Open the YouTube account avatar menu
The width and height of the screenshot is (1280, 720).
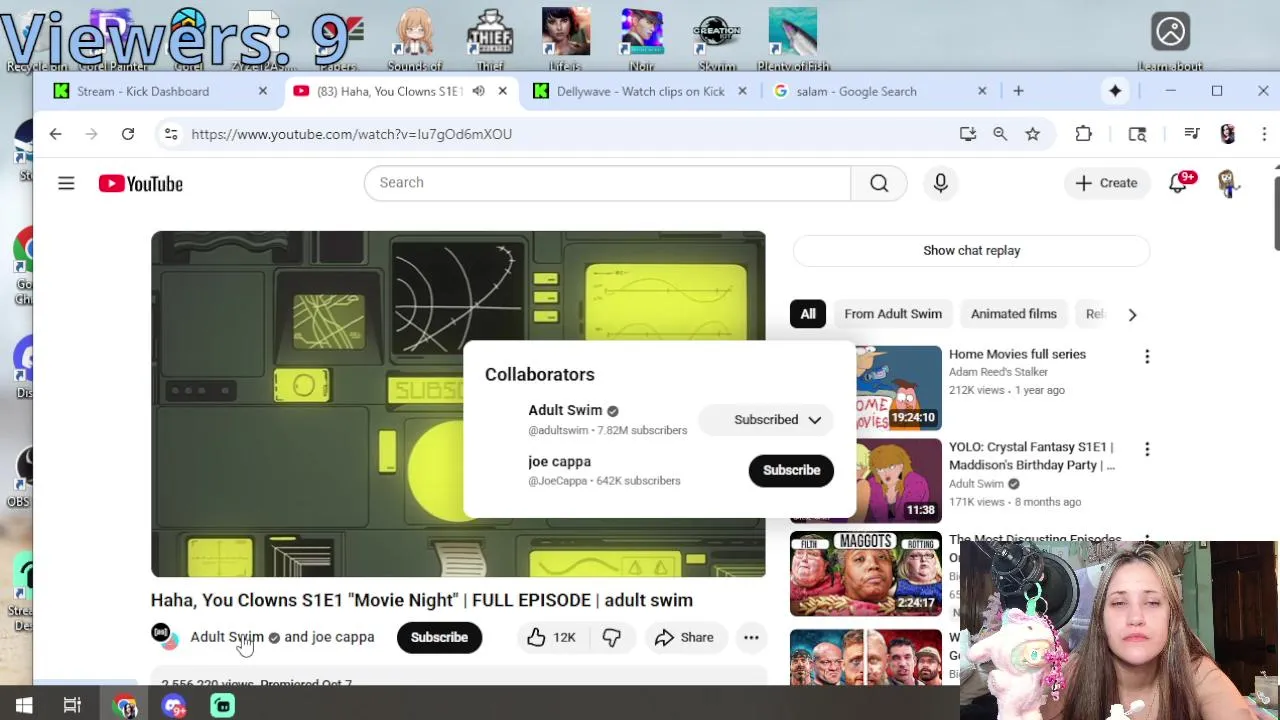(1229, 183)
